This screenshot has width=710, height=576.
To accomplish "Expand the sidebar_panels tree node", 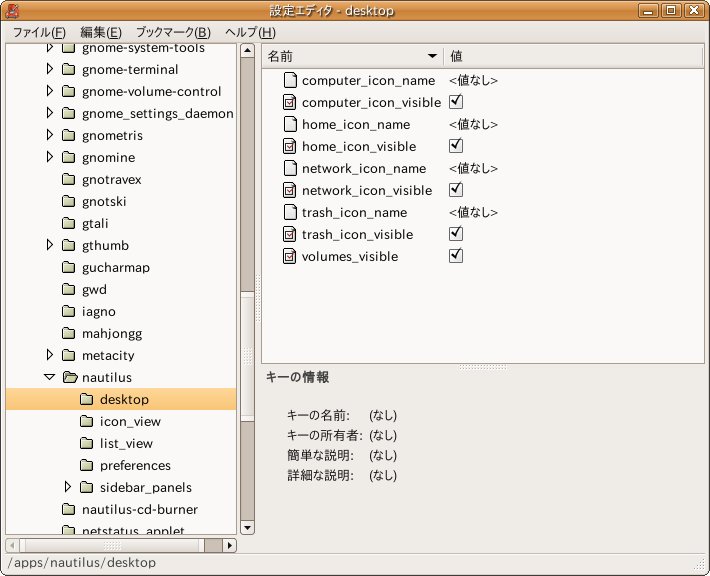I will pos(68,487).
